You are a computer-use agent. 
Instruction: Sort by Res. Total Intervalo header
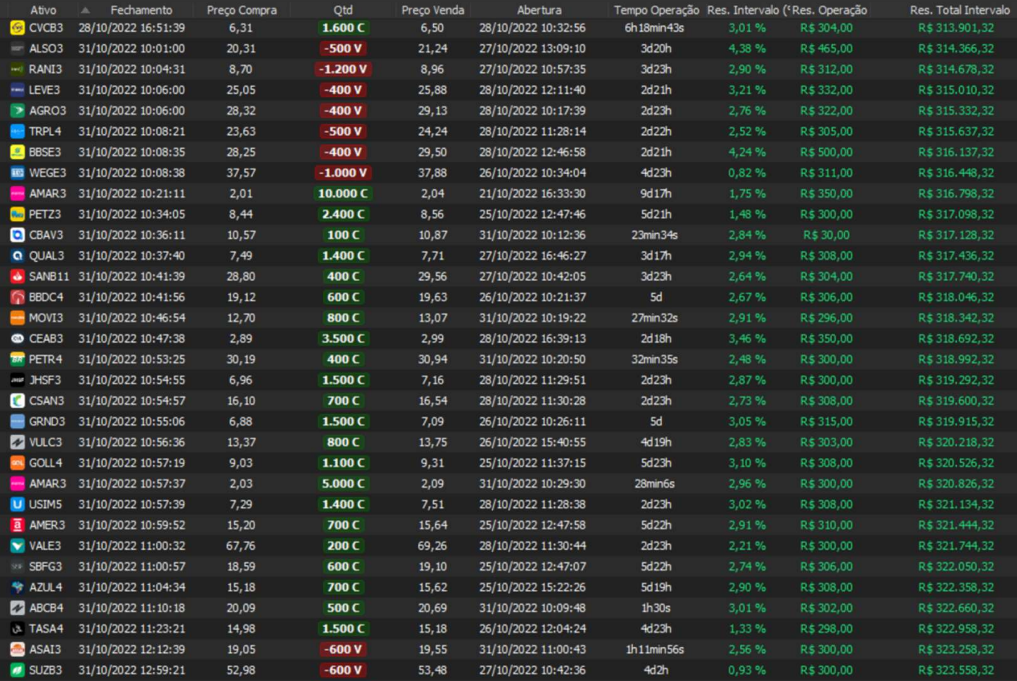[959, 9]
